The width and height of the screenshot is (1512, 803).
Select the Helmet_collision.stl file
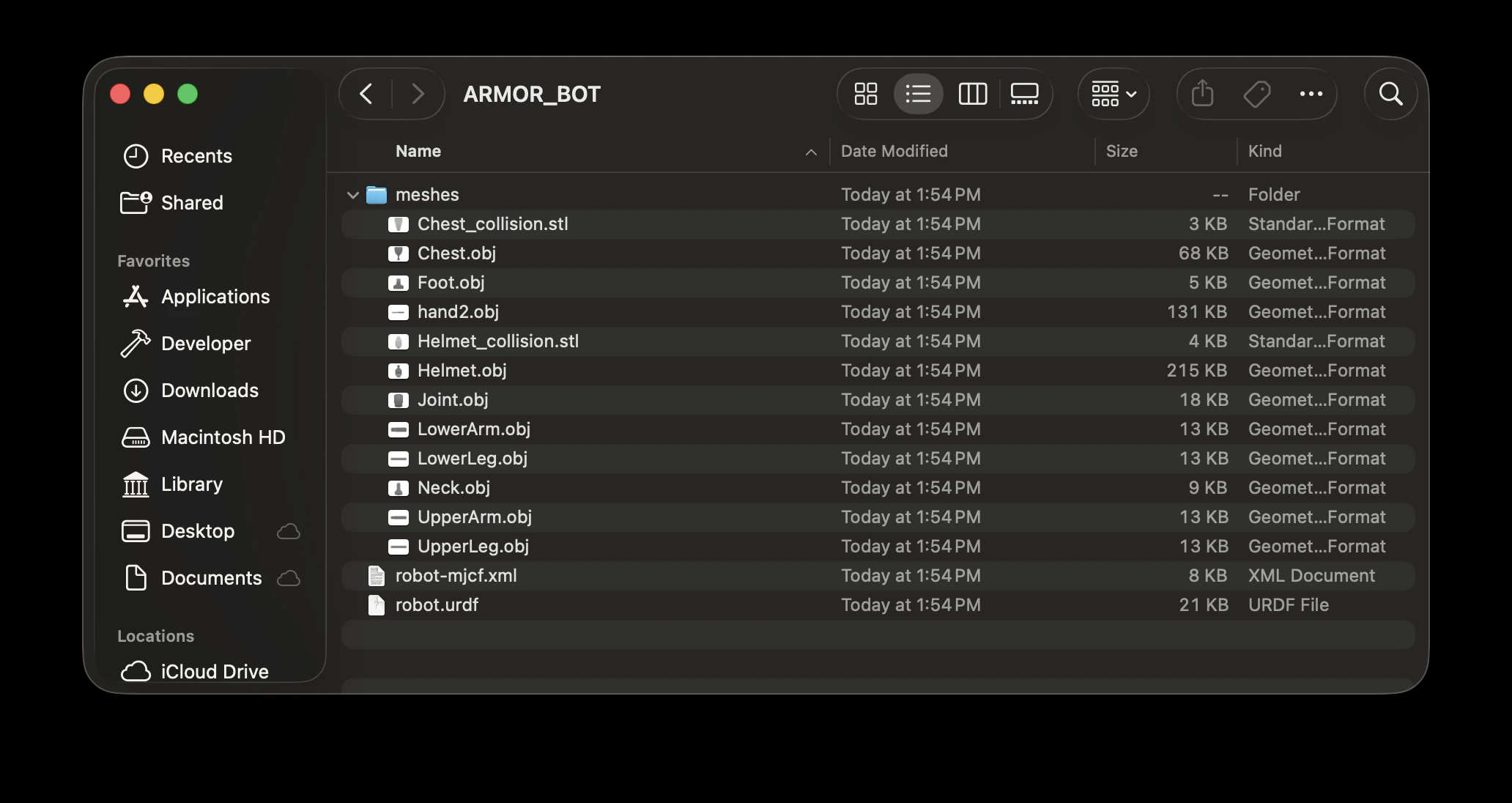(x=878, y=341)
